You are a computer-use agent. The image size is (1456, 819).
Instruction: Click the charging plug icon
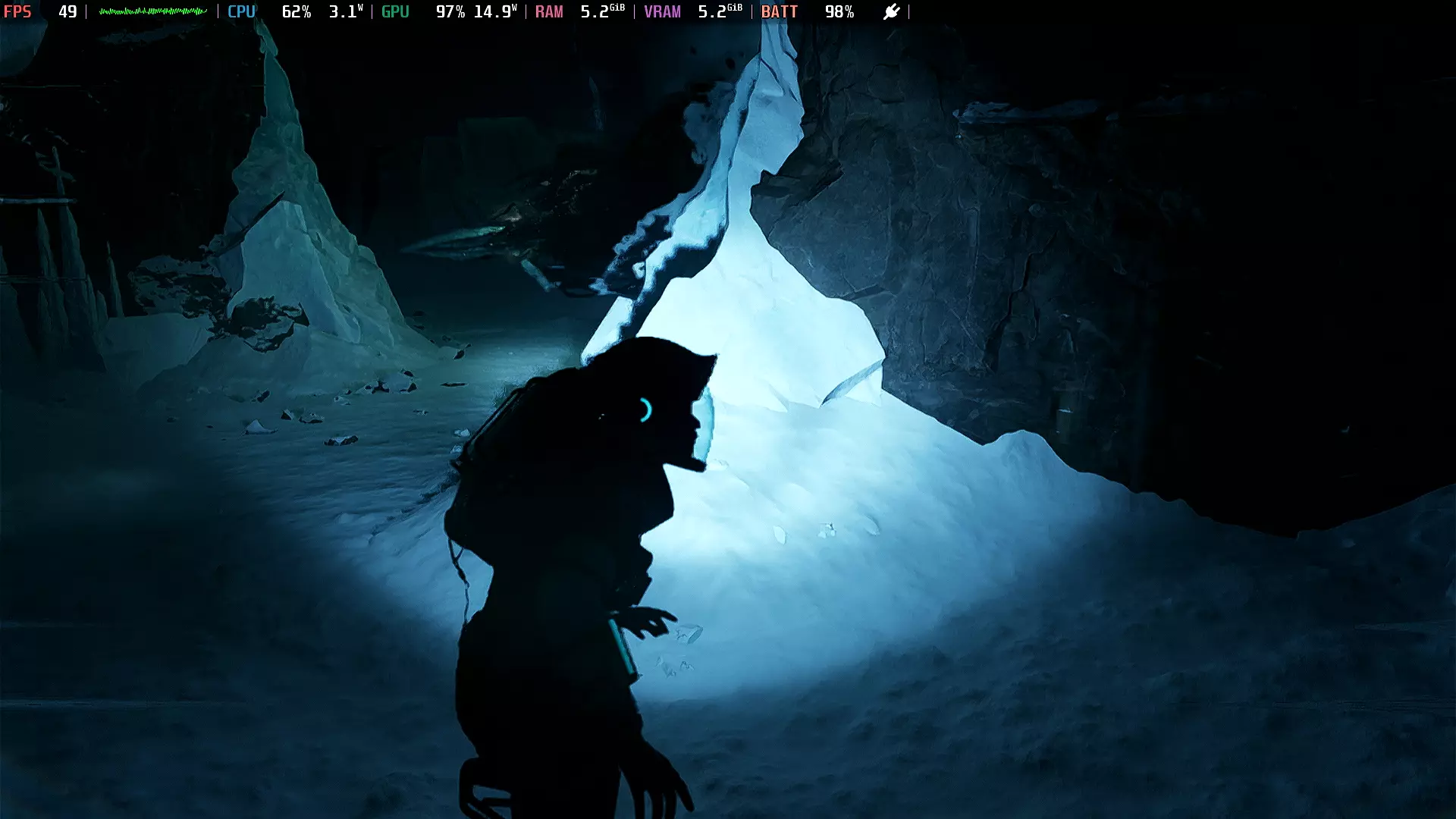click(891, 11)
